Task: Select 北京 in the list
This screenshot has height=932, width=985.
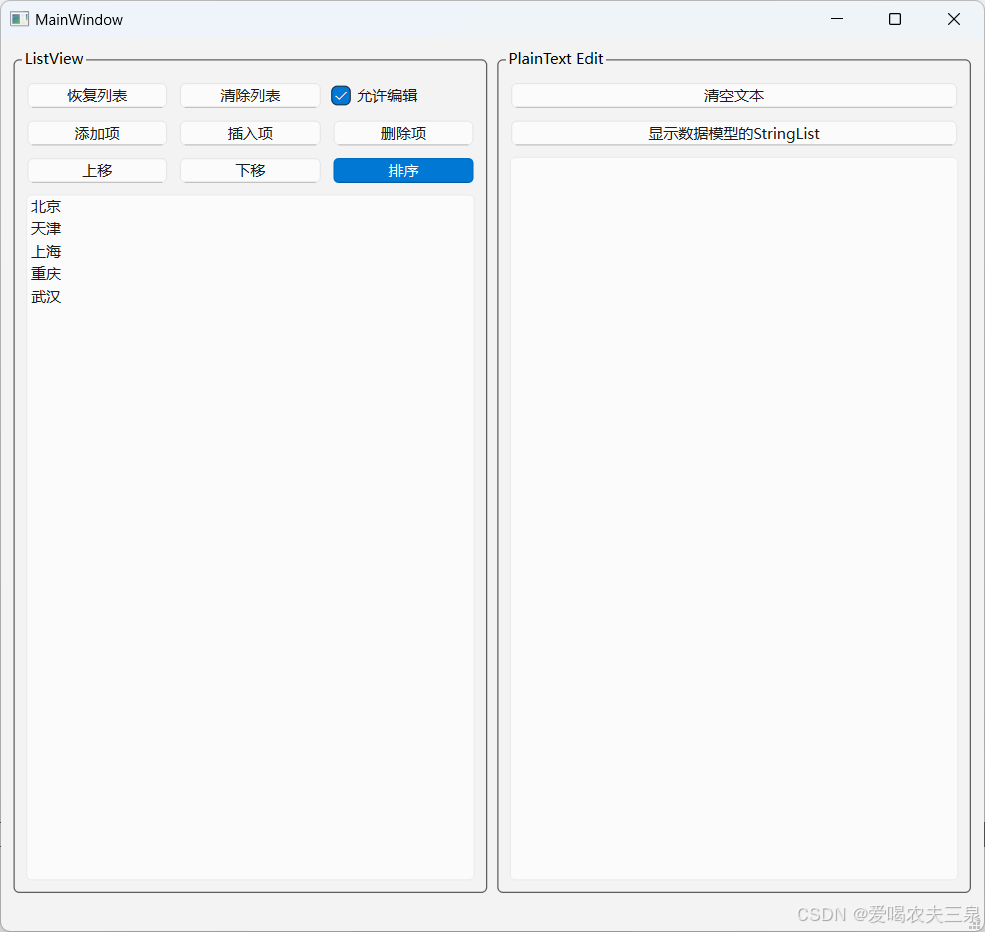Action: 250,206
